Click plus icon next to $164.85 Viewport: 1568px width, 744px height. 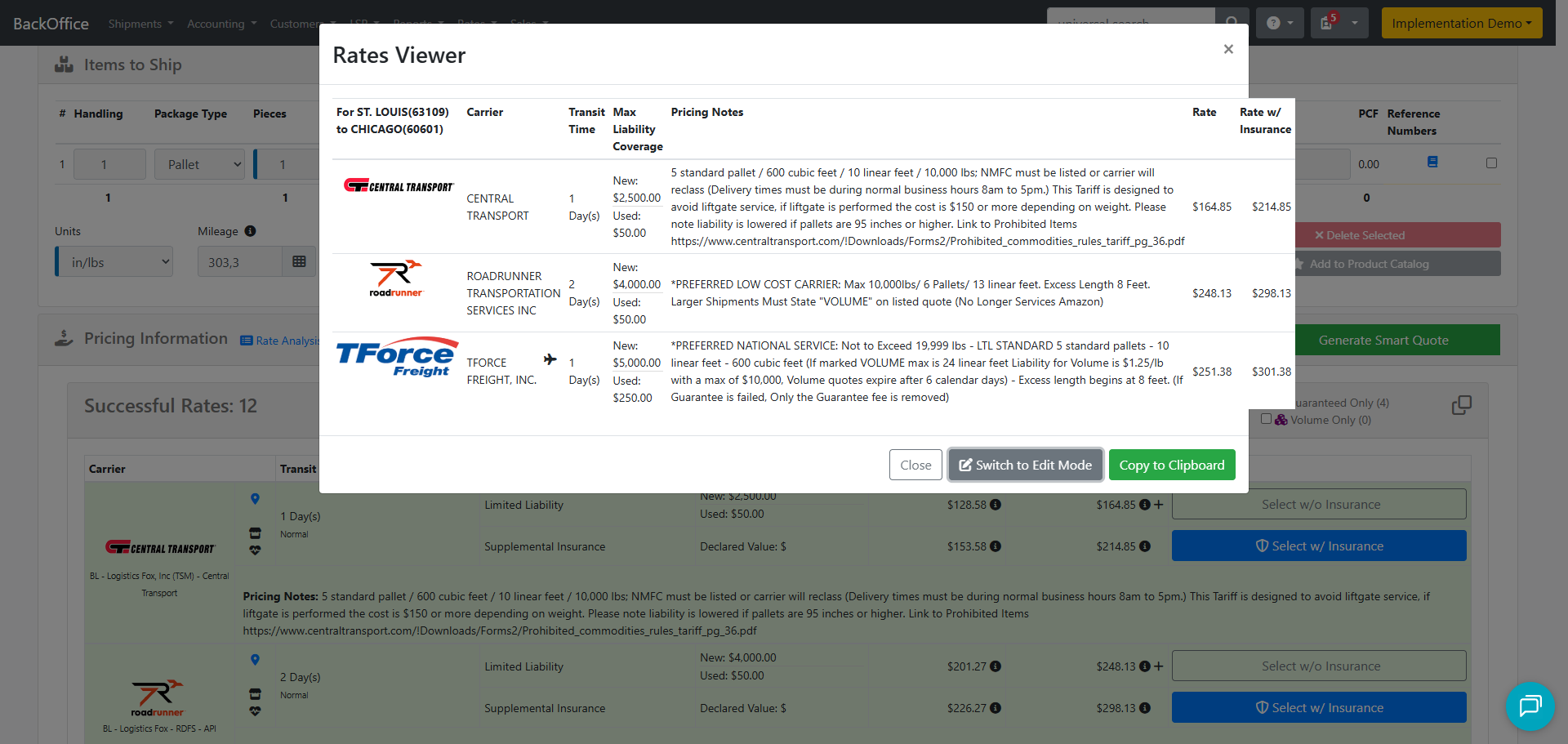click(1159, 505)
